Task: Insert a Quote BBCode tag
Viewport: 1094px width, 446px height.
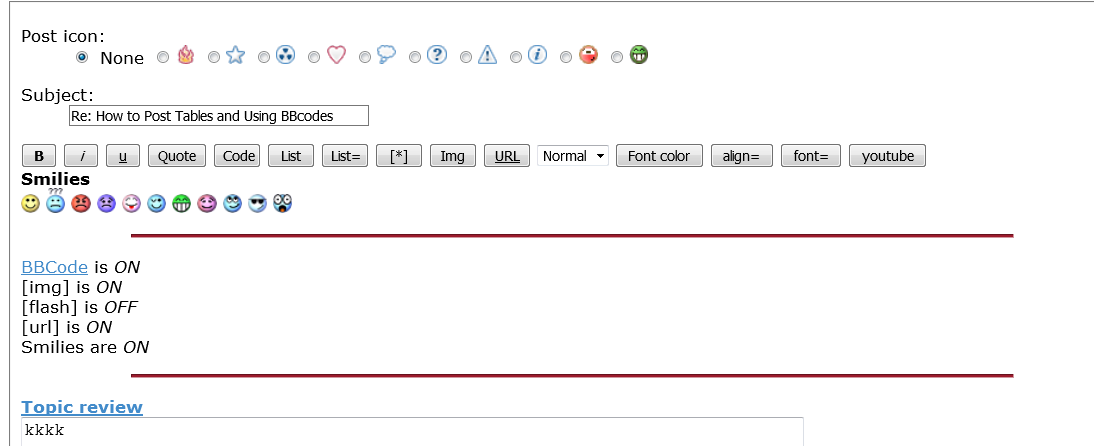Action: coord(177,156)
